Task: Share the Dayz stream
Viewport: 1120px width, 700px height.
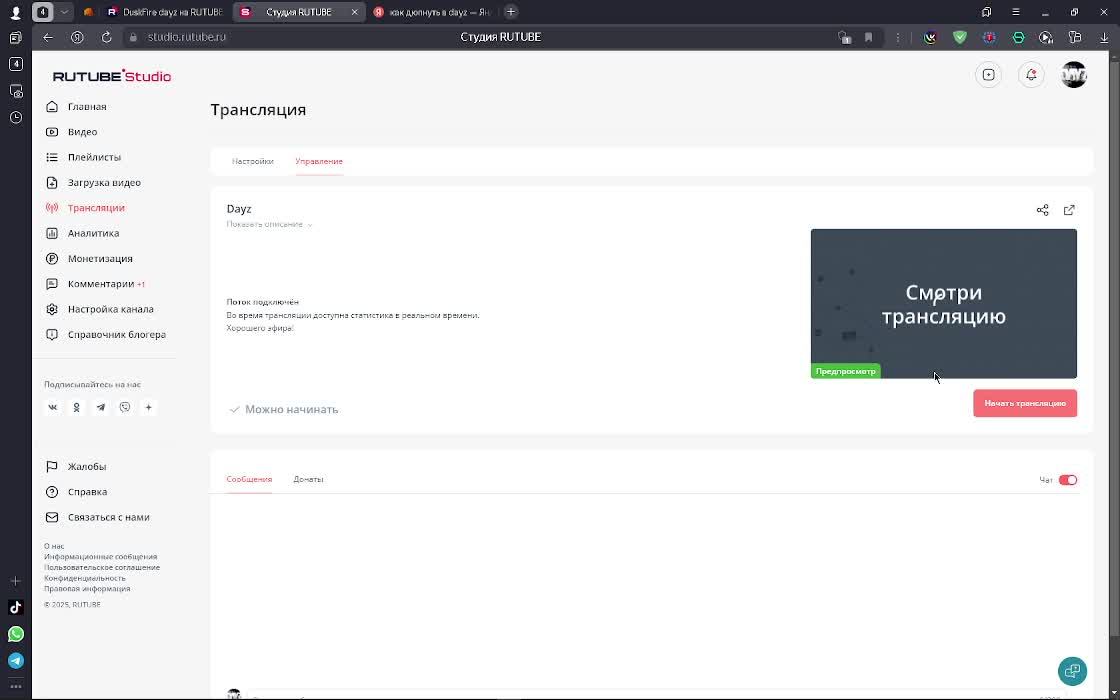Action: tap(1042, 210)
